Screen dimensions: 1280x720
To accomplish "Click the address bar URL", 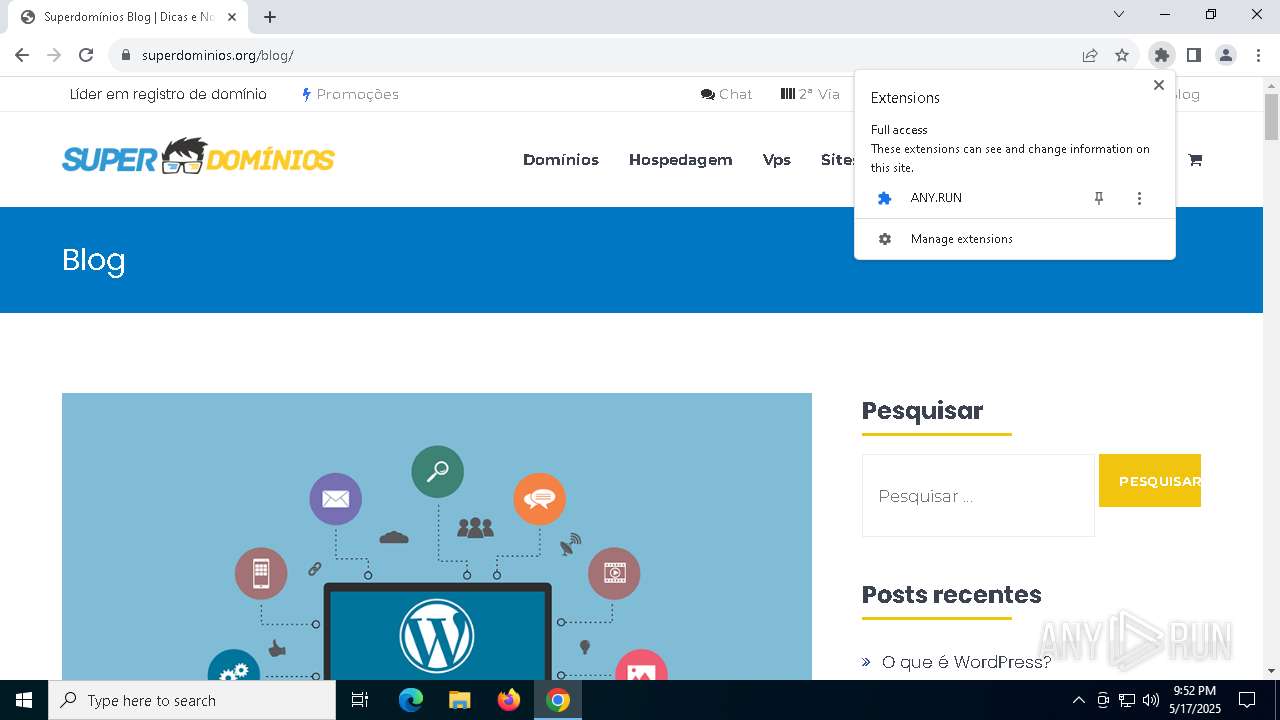I will (218, 55).
